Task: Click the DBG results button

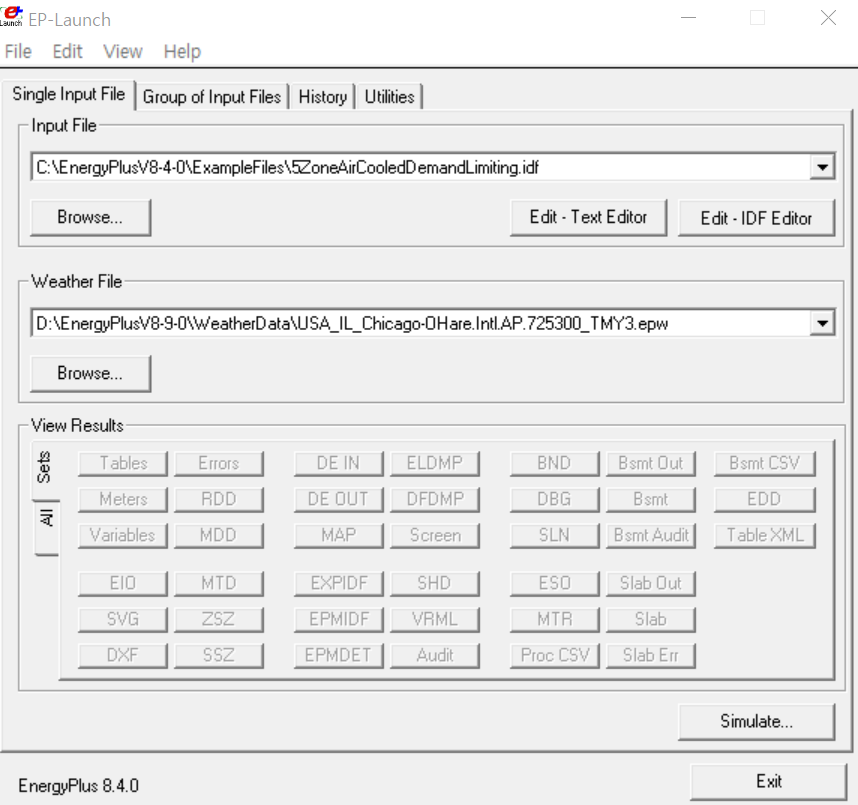Action: (x=554, y=499)
